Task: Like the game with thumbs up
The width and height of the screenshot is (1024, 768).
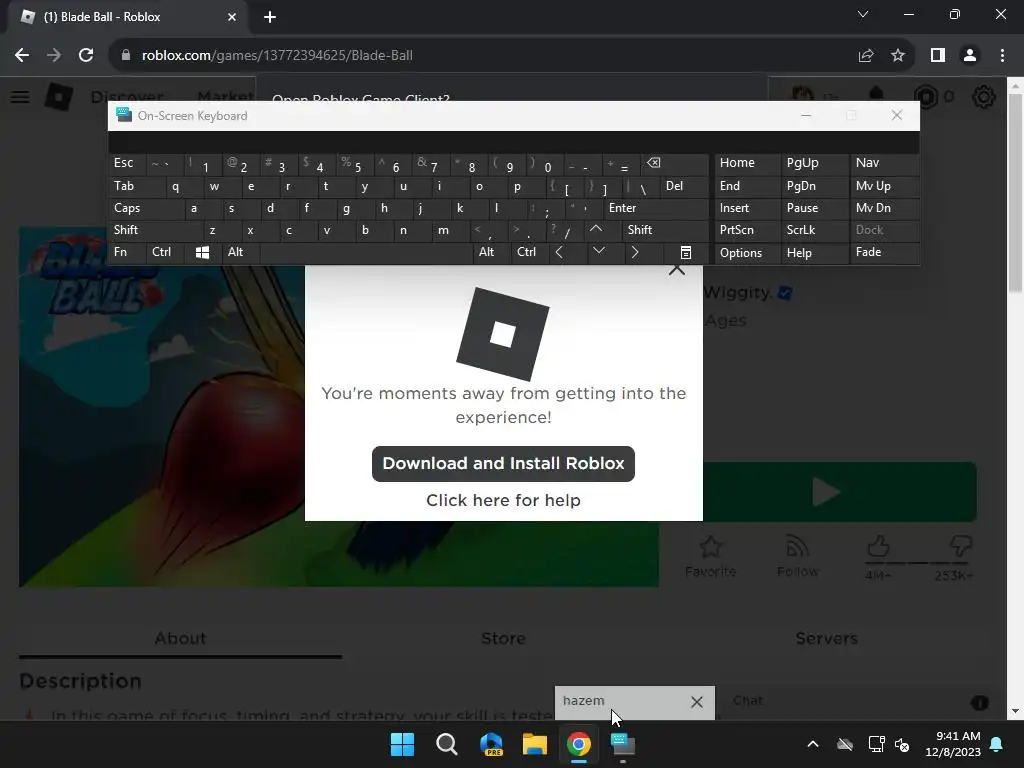Action: point(878,546)
